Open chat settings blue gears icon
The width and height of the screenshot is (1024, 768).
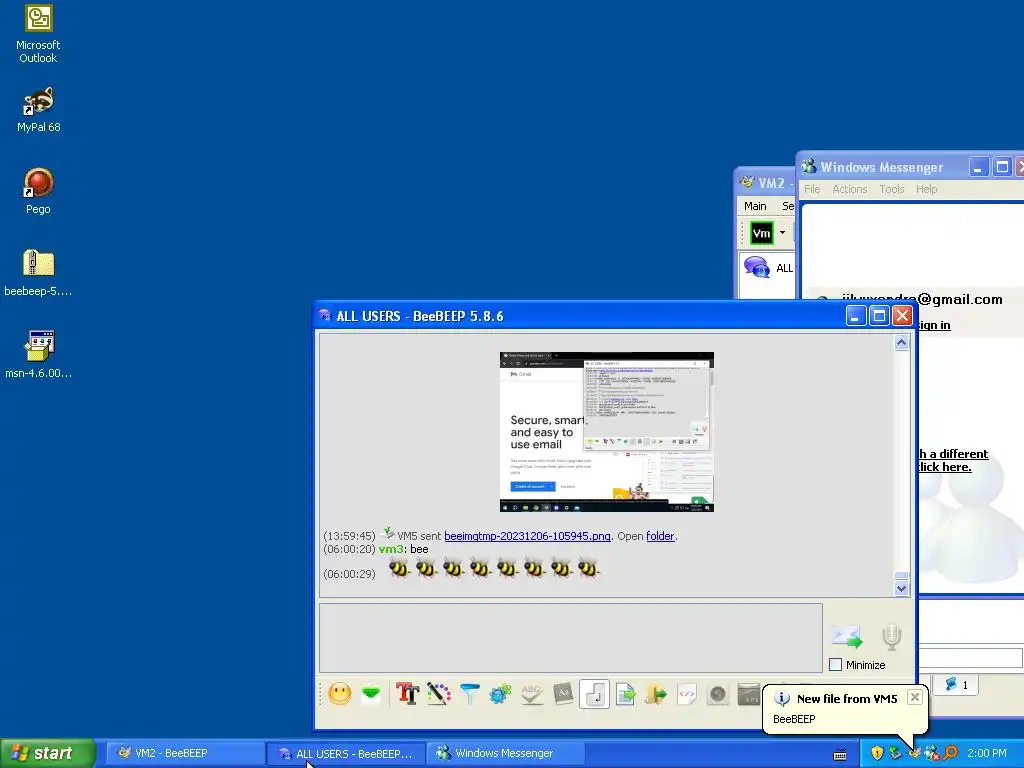tap(500, 694)
